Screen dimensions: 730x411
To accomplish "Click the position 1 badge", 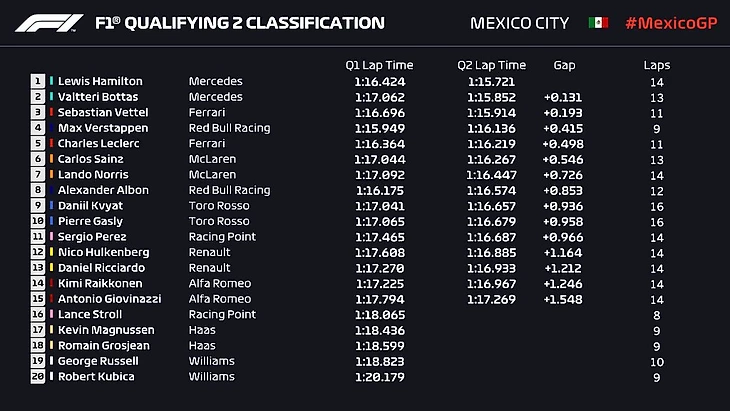I will 38,82.
